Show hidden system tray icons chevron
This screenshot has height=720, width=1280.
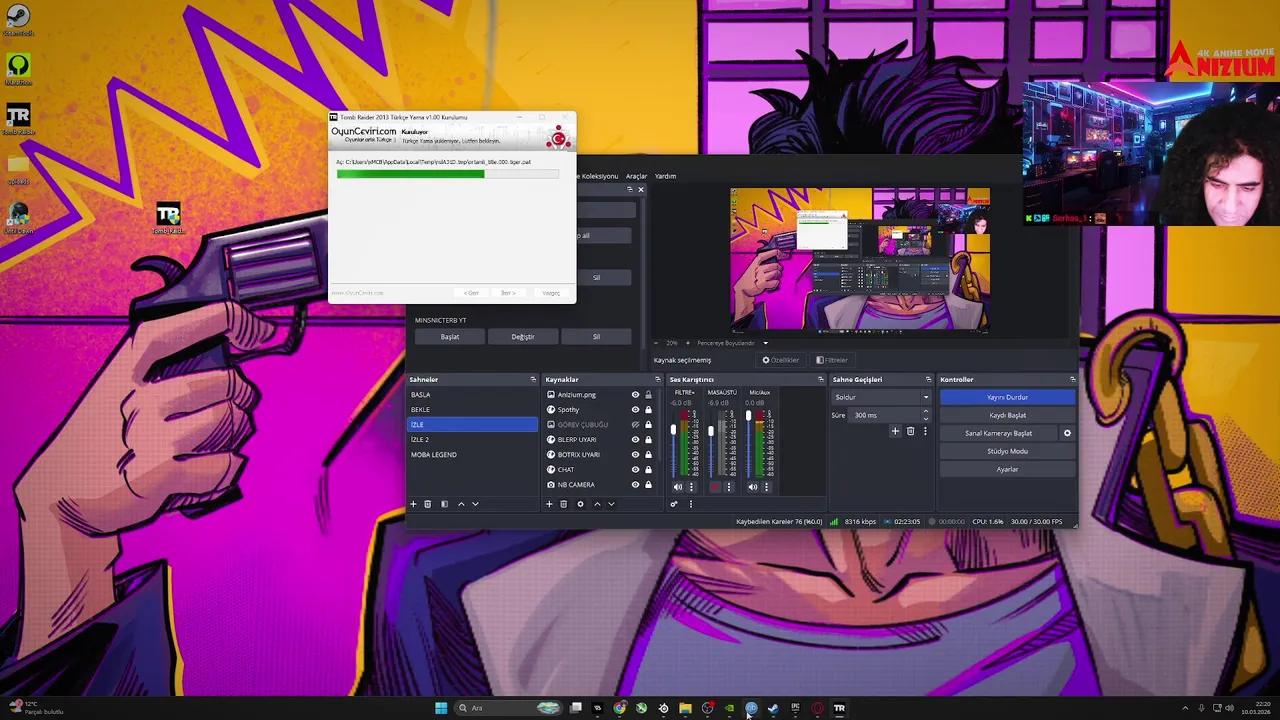(1185, 708)
